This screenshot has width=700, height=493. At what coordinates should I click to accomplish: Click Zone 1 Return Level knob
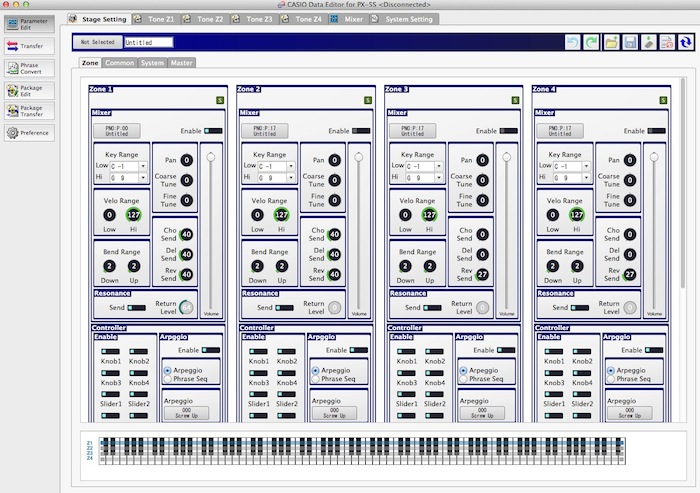tap(186, 307)
